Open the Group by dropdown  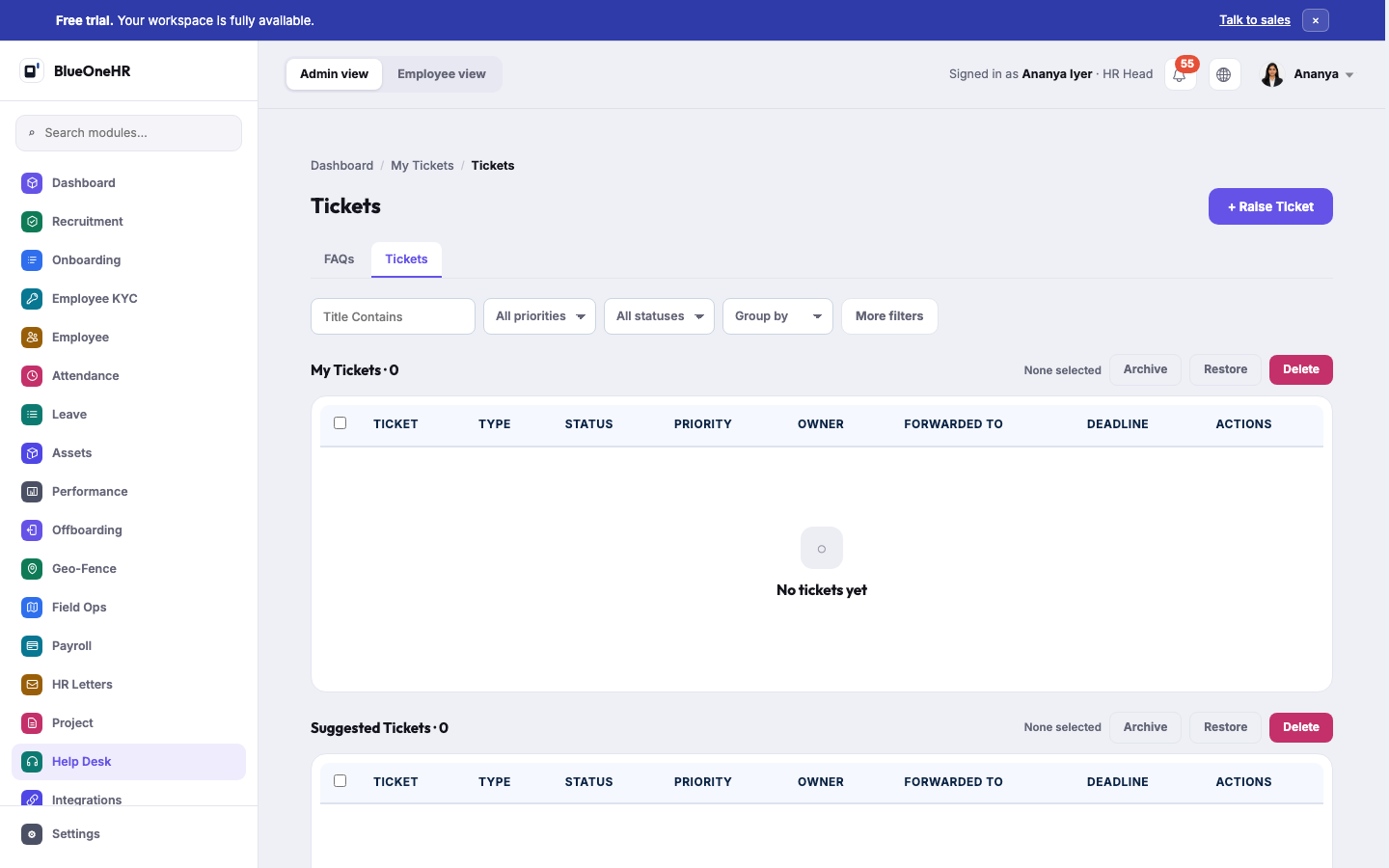[x=777, y=316]
